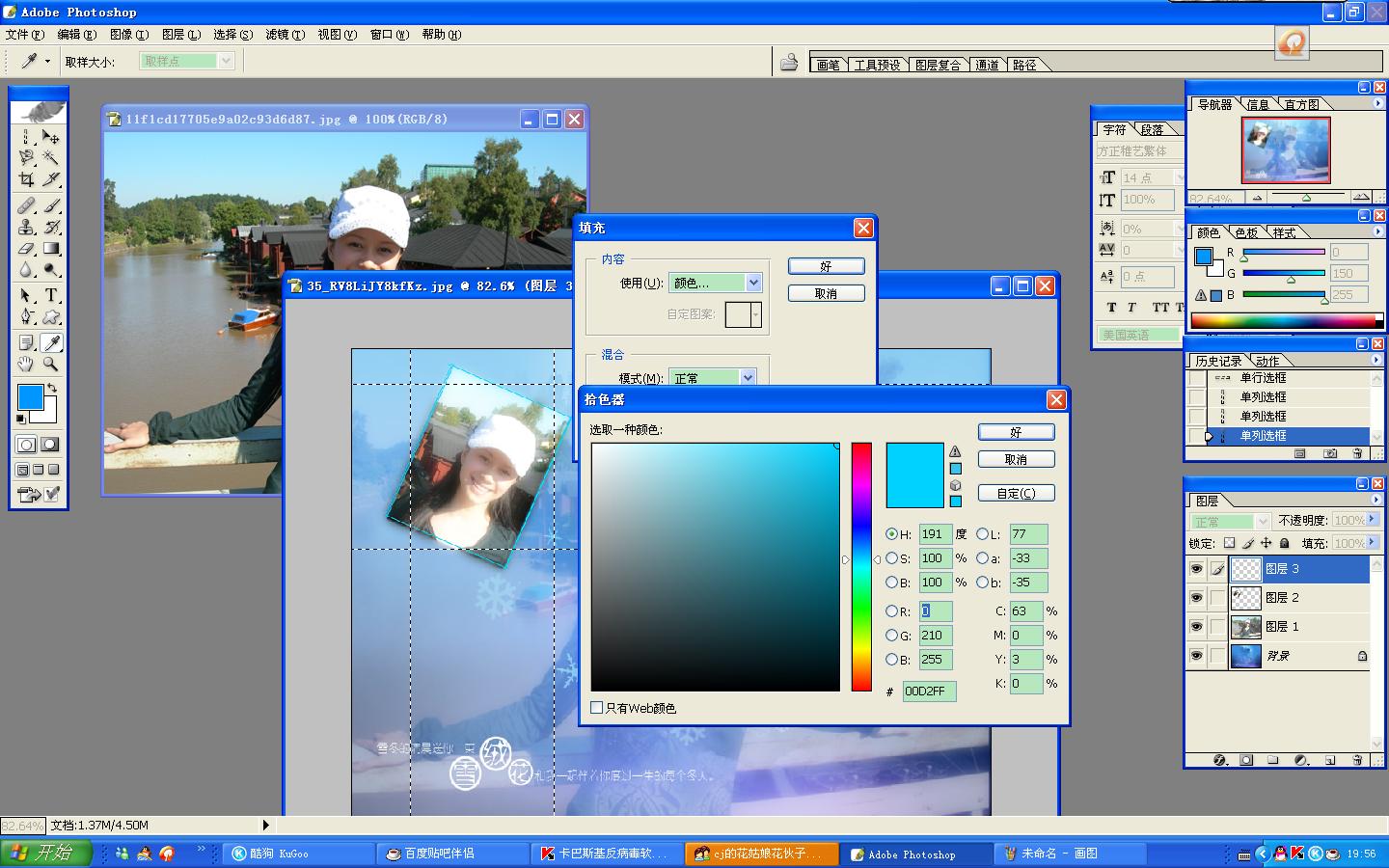Open Layers panel flyout menu arrow

click(x=1375, y=501)
